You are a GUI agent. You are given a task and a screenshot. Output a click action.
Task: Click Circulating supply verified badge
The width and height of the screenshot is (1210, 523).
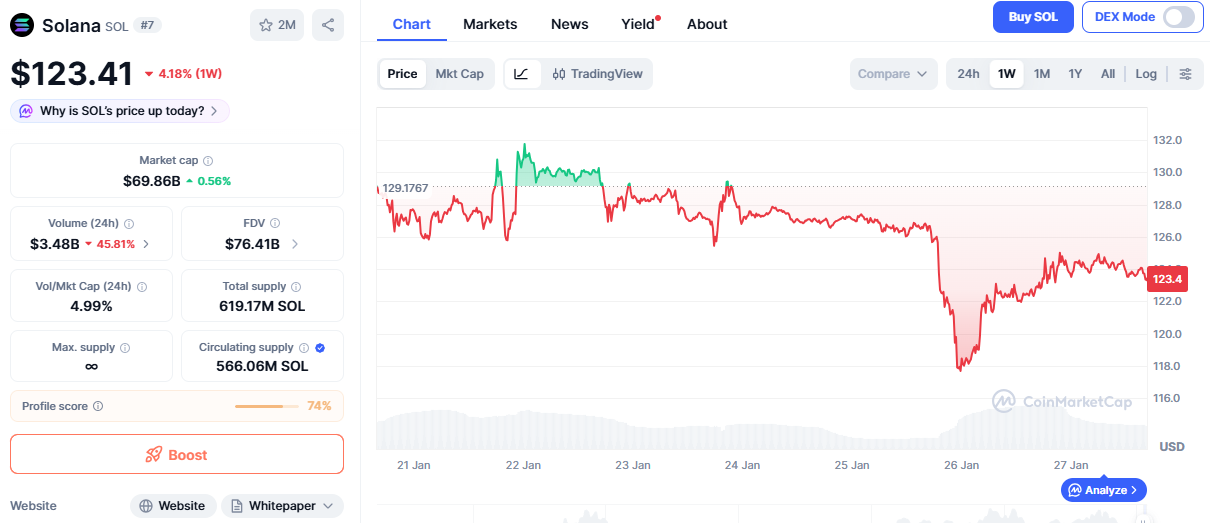pyautogui.click(x=320, y=348)
